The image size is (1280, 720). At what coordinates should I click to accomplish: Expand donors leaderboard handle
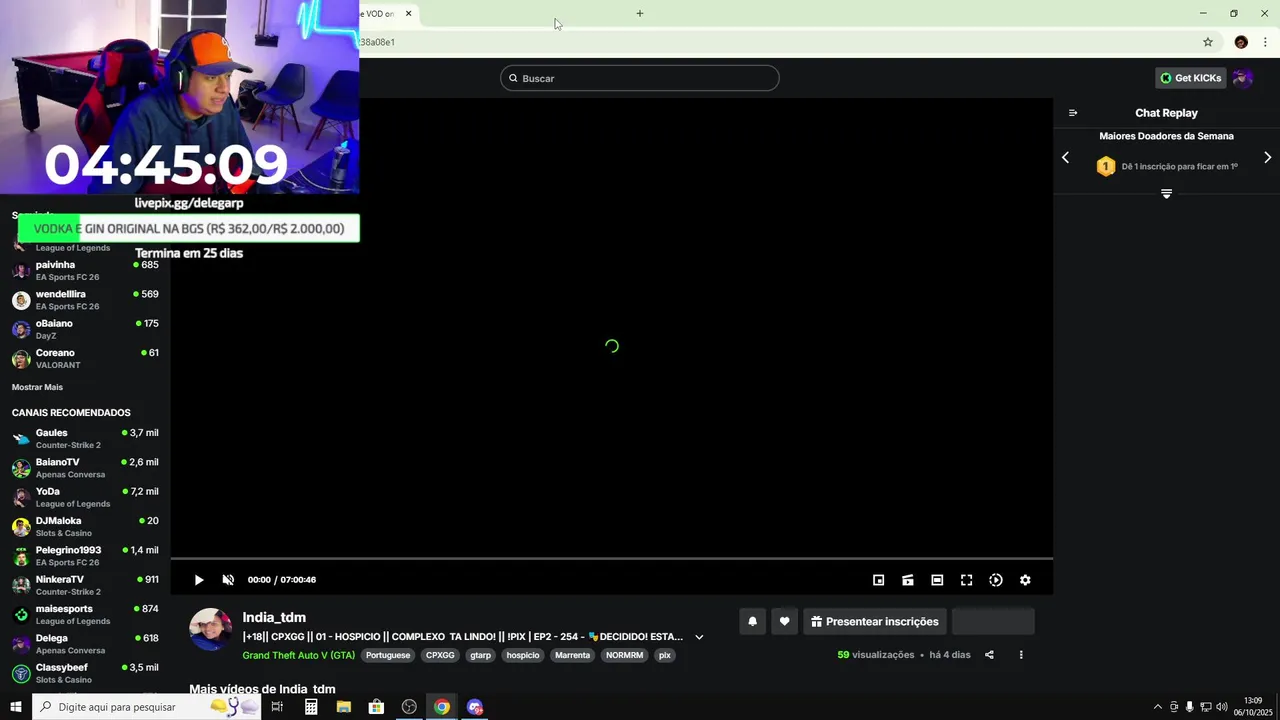click(1166, 193)
